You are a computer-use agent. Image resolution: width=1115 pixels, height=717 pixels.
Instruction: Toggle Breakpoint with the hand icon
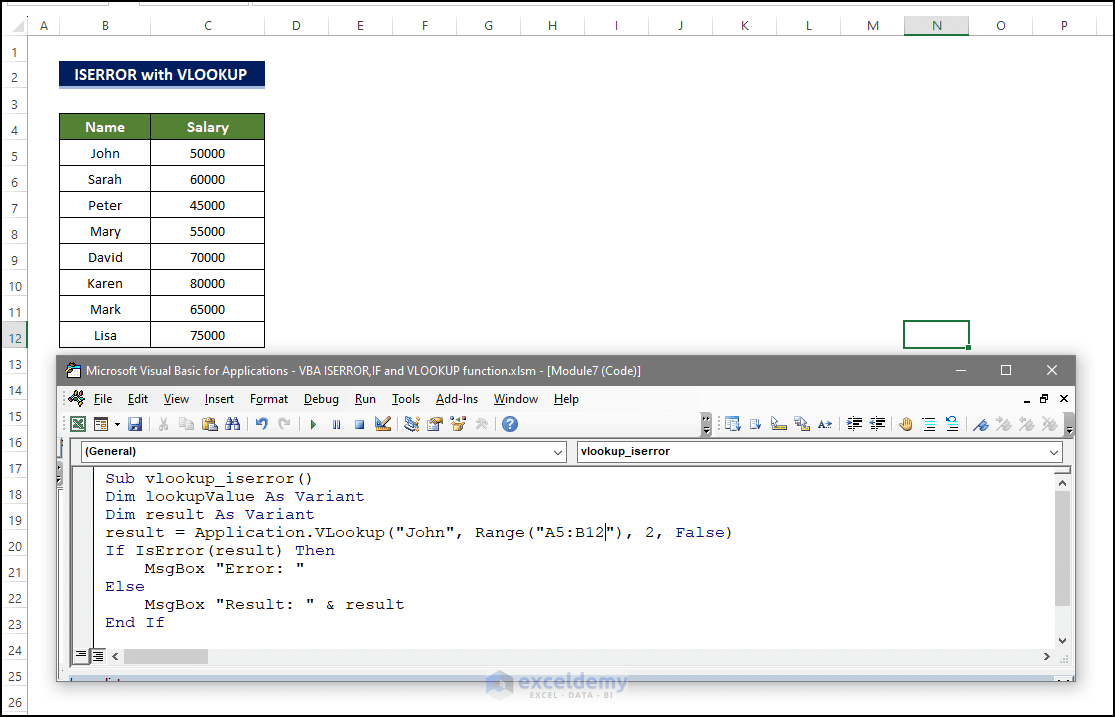(x=906, y=425)
